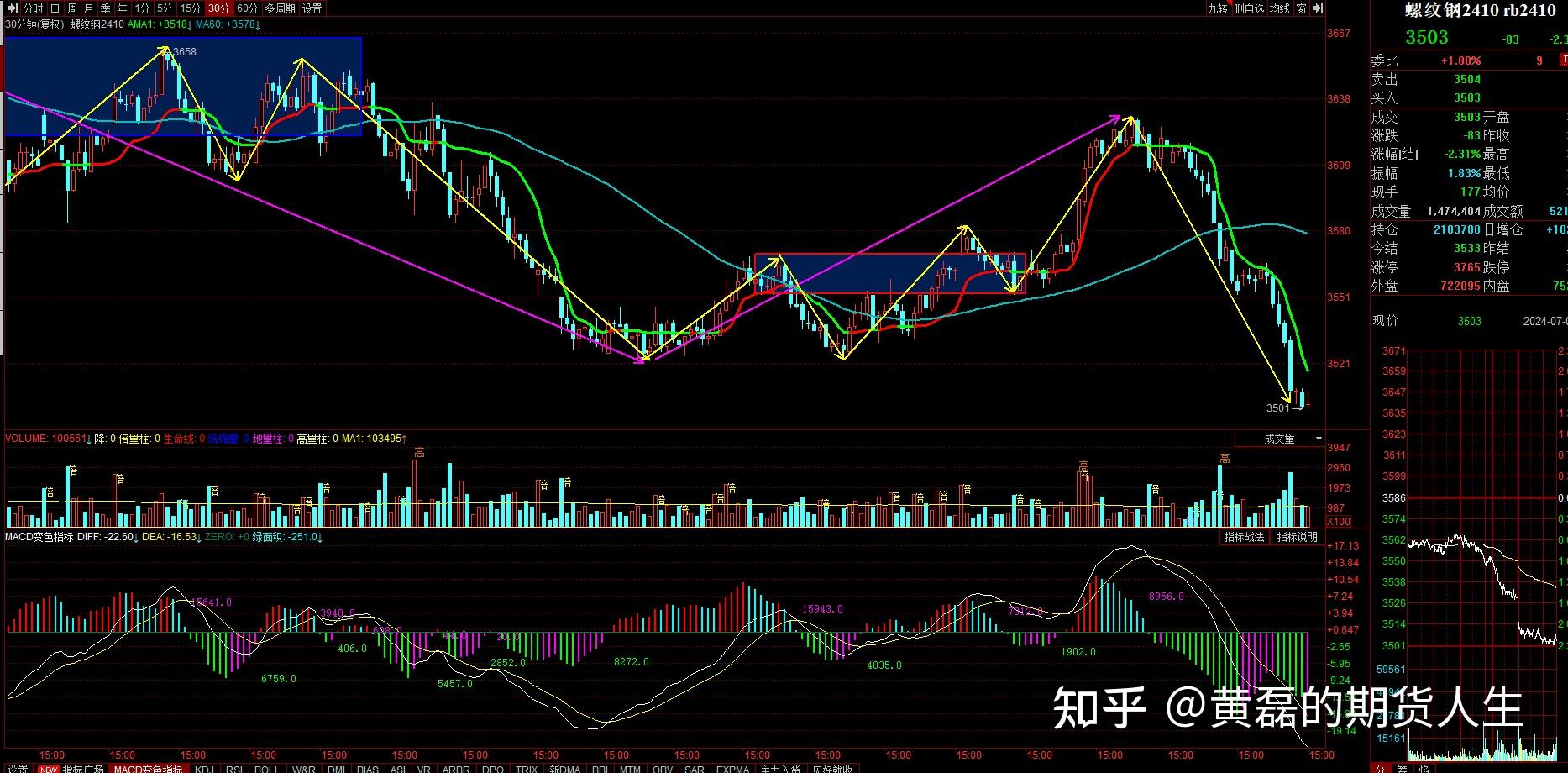Click the 窗 window layout icon
Image resolution: width=1568 pixels, height=773 pixels.
[1301, 8]
